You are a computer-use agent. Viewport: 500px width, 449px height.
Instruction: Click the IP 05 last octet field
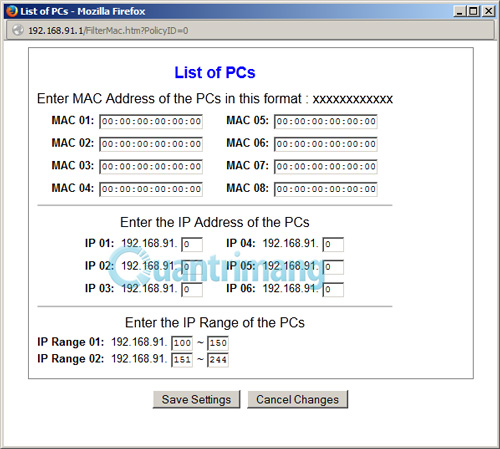pos(333,267)
